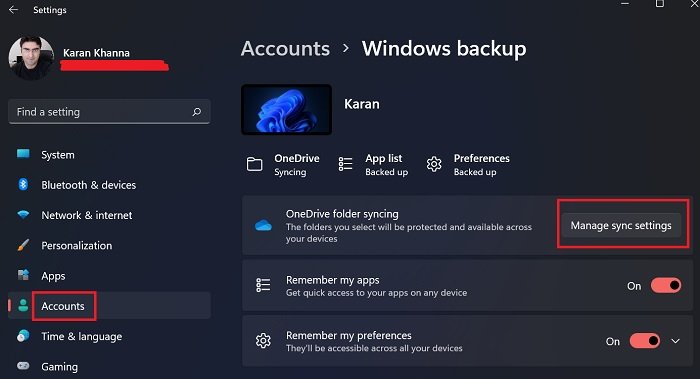Click the Karan device name
Screen dimensions: 700x379
click(x=362, y=104)
